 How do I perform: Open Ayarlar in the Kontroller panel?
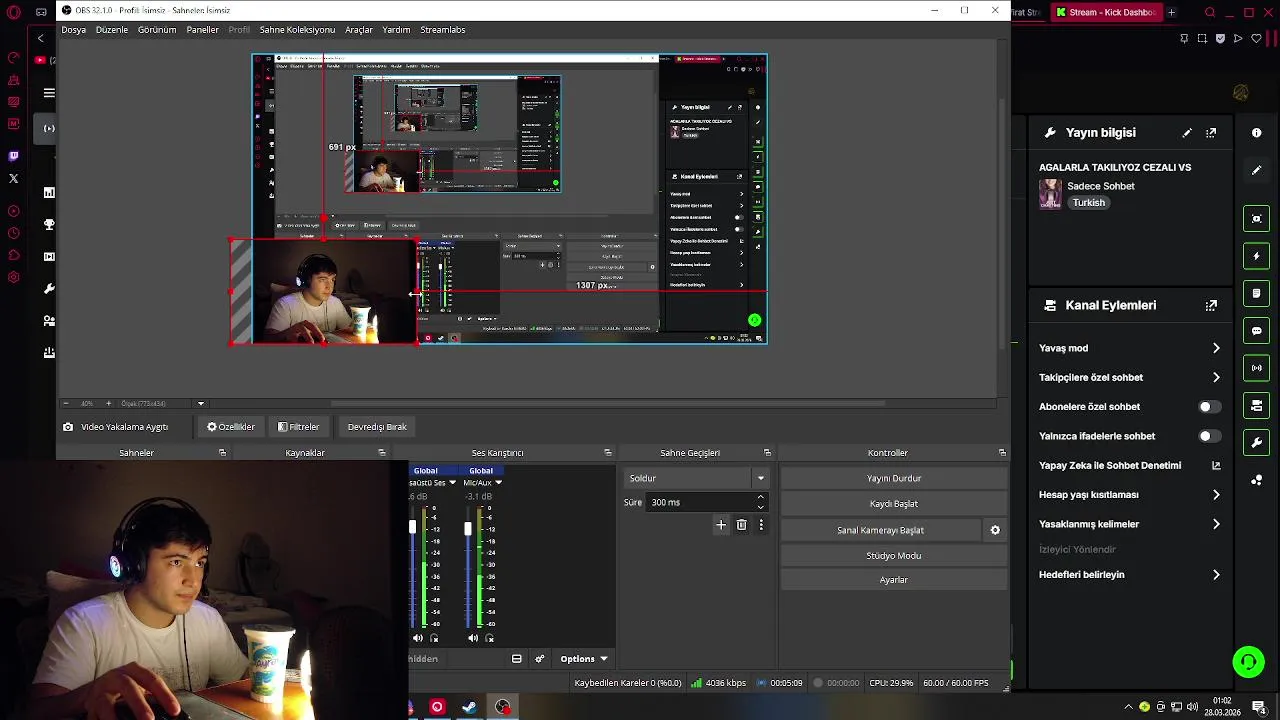[x=894, y=580]
